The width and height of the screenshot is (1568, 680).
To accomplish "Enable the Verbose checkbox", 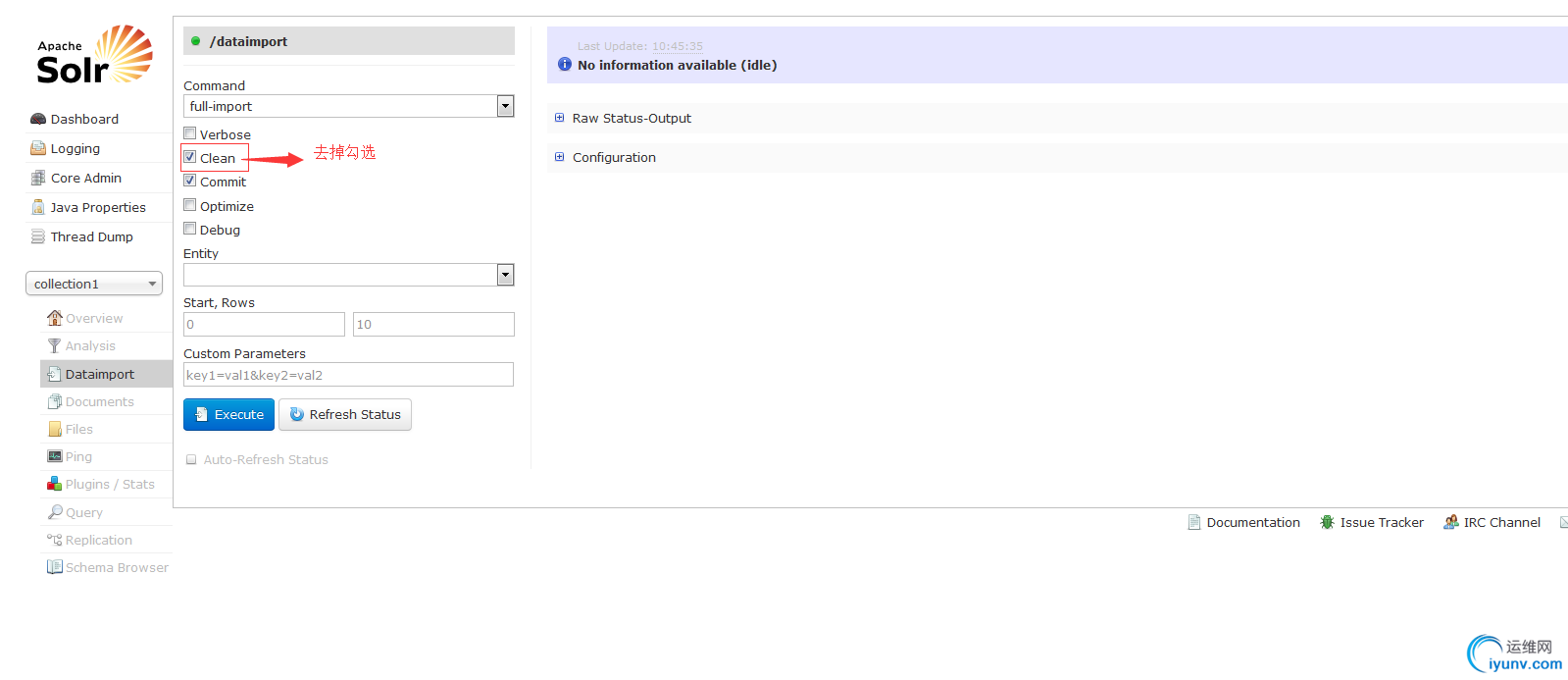I will coord(190,133).
